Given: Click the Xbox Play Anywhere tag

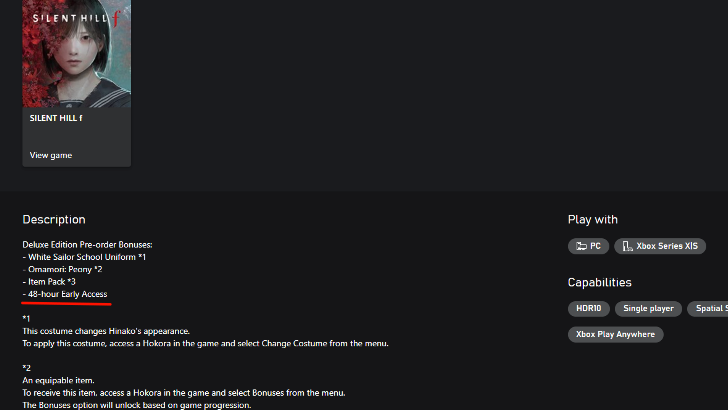Looking at the screenshot, I should (x=615, y=334).
